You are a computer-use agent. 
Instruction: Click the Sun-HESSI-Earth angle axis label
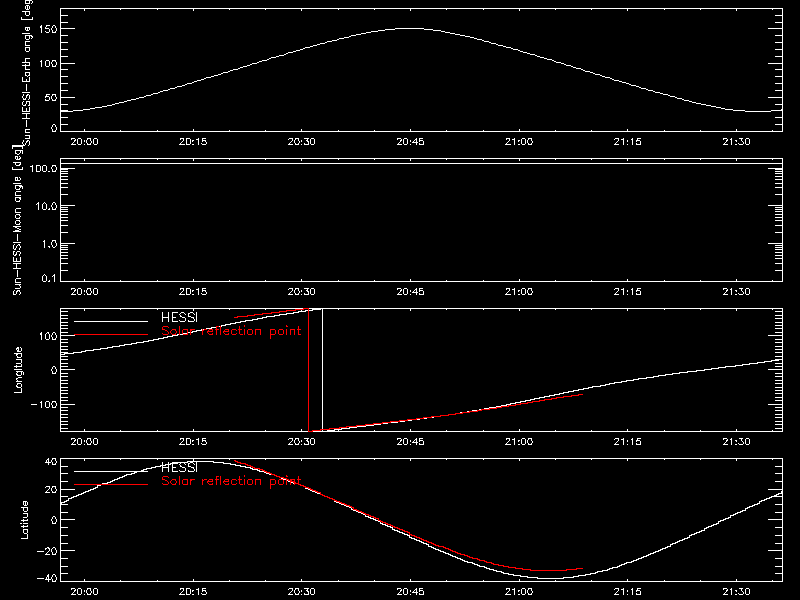point(27,71)
